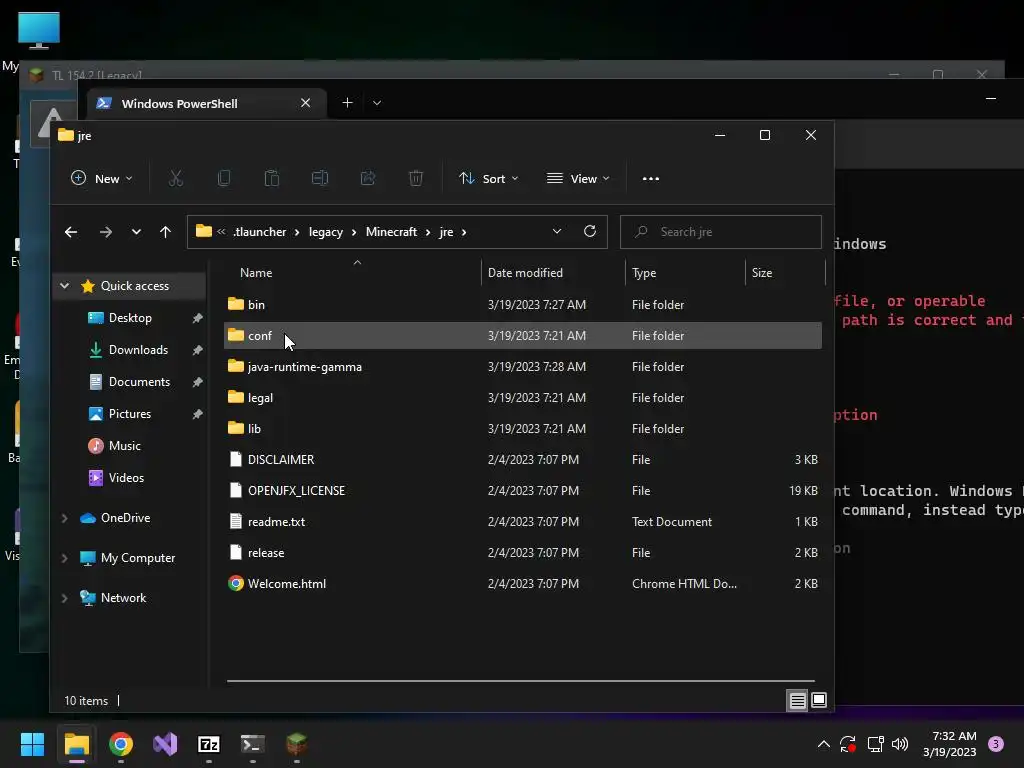Select Music in navigation pane
The width and height of the screenshot is (1024, 768).
(x=124, y=446)
